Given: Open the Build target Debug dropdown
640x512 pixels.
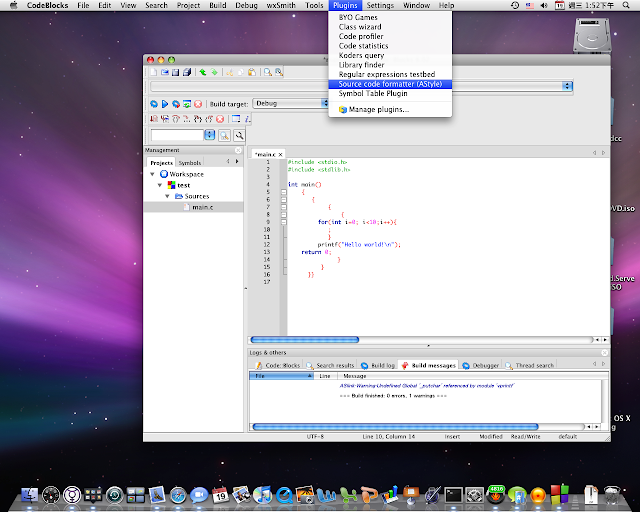Looking at the screenshot, I should tap(291, 103).
